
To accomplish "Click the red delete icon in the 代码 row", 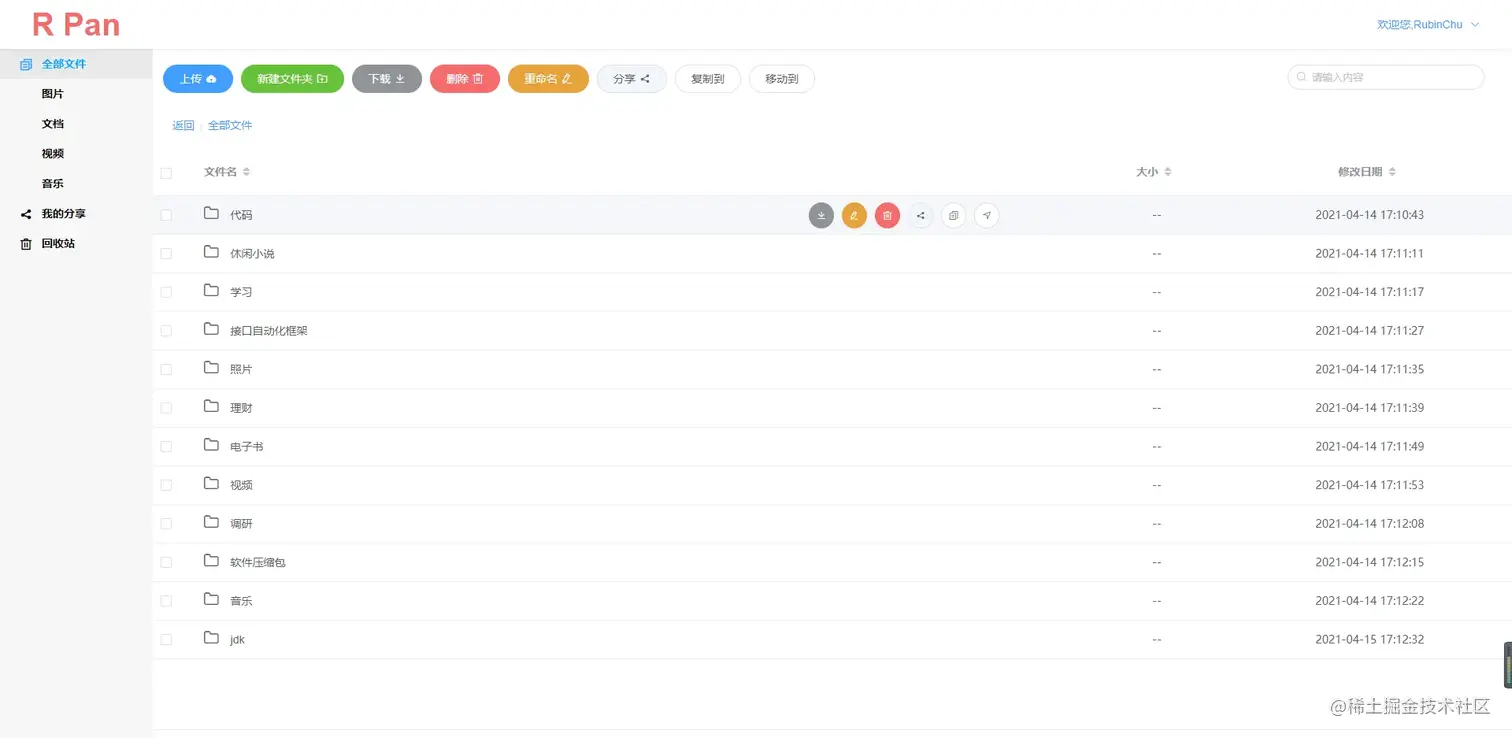I will tap(887, 215).
